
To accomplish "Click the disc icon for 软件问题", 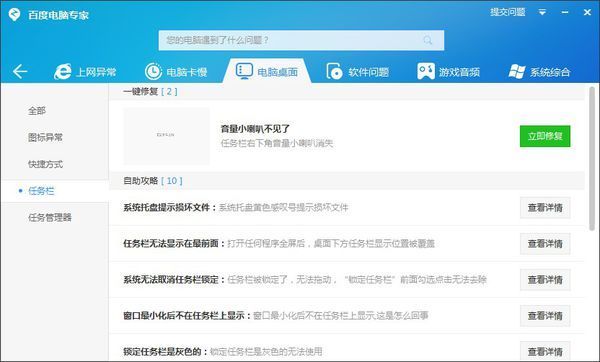I will click(x=334, y=72).
